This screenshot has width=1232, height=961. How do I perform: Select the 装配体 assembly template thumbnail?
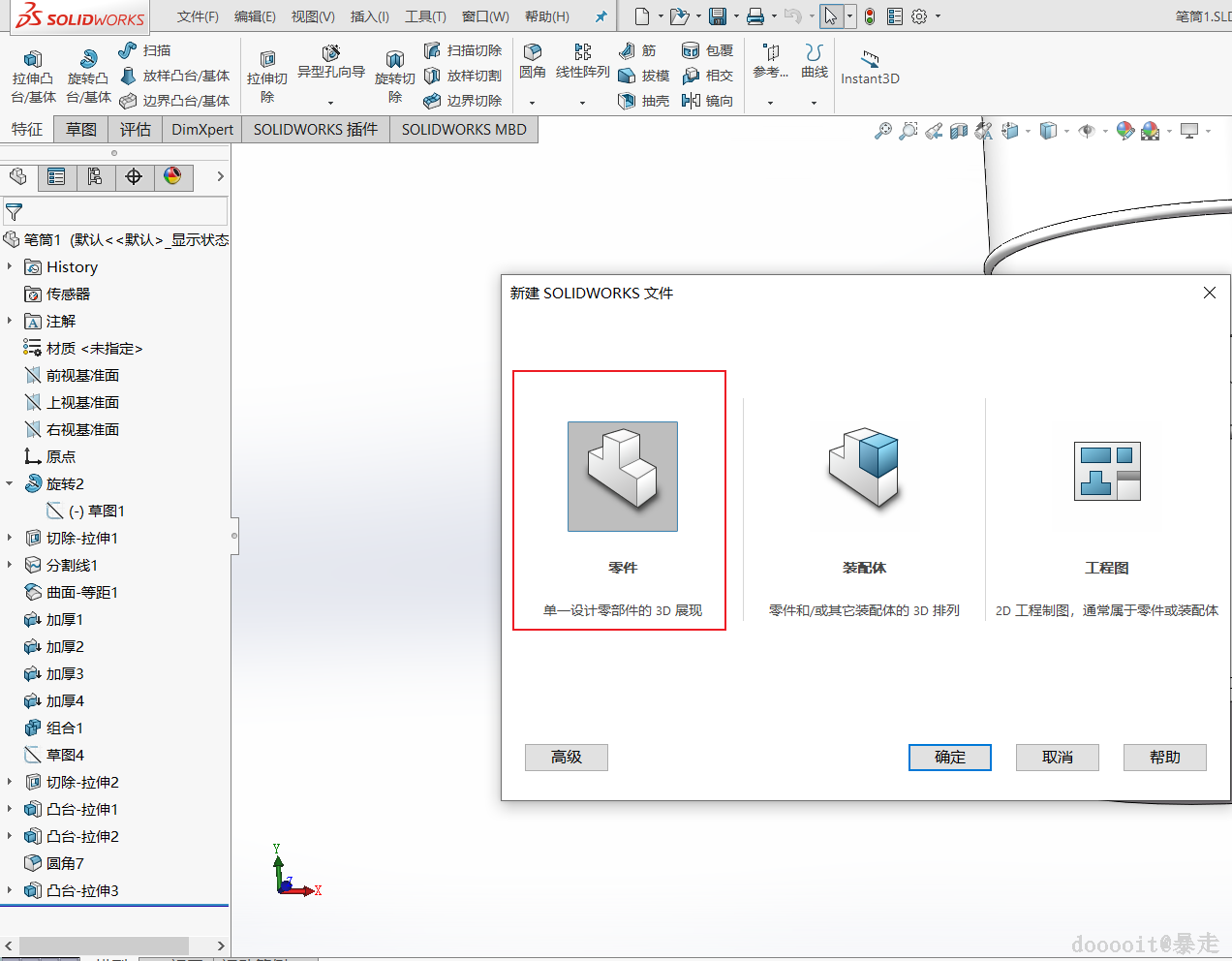865,469
